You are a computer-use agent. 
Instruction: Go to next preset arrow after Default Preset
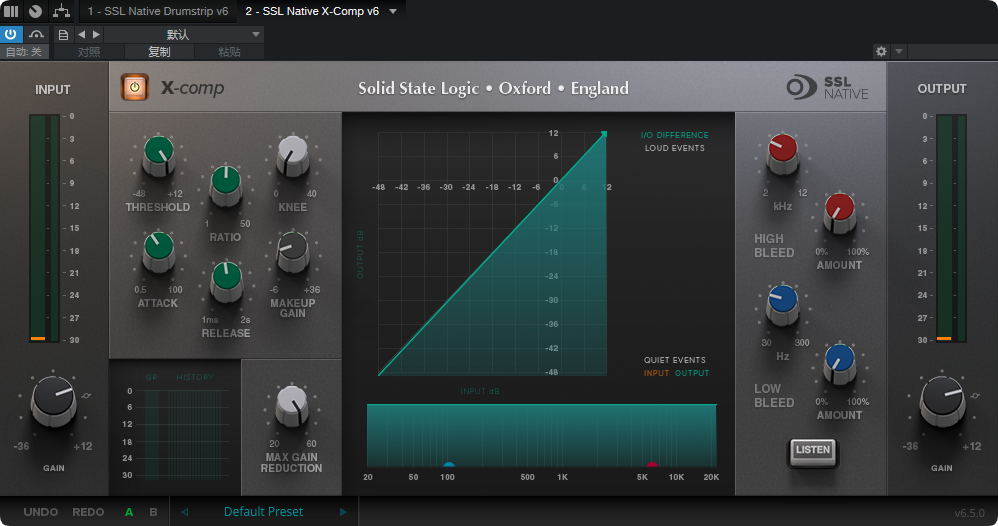343,512
